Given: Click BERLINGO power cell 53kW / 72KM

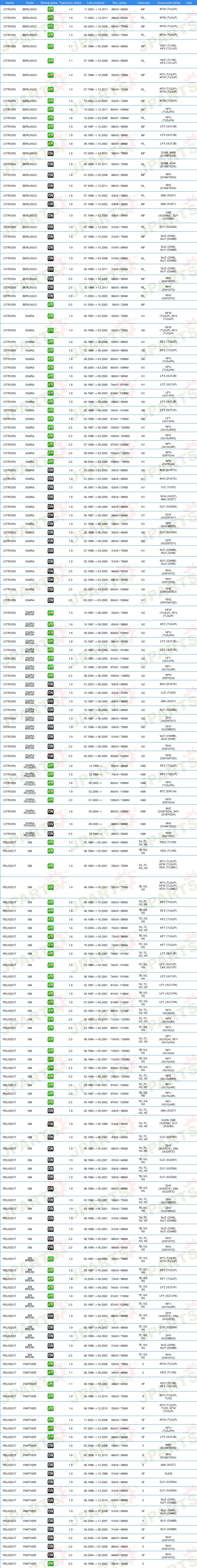Looking at the screenshot, I should (120, 101).
